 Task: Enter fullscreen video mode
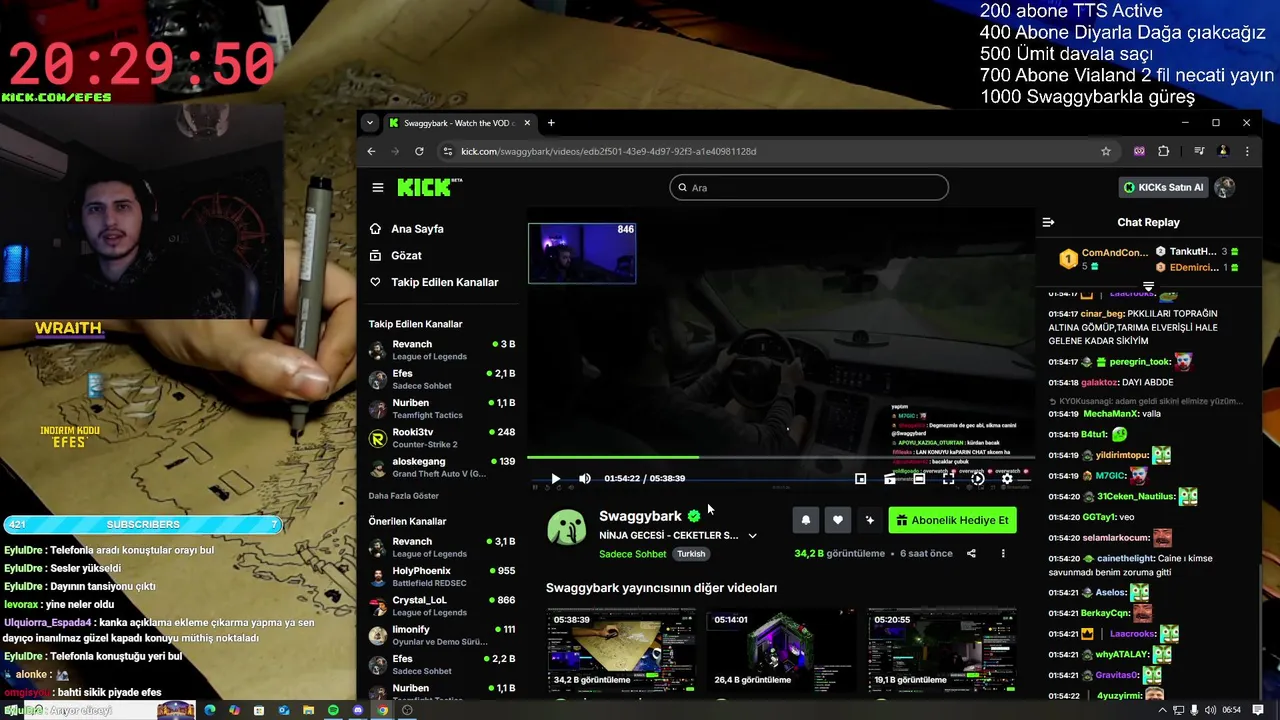(948, 479)
